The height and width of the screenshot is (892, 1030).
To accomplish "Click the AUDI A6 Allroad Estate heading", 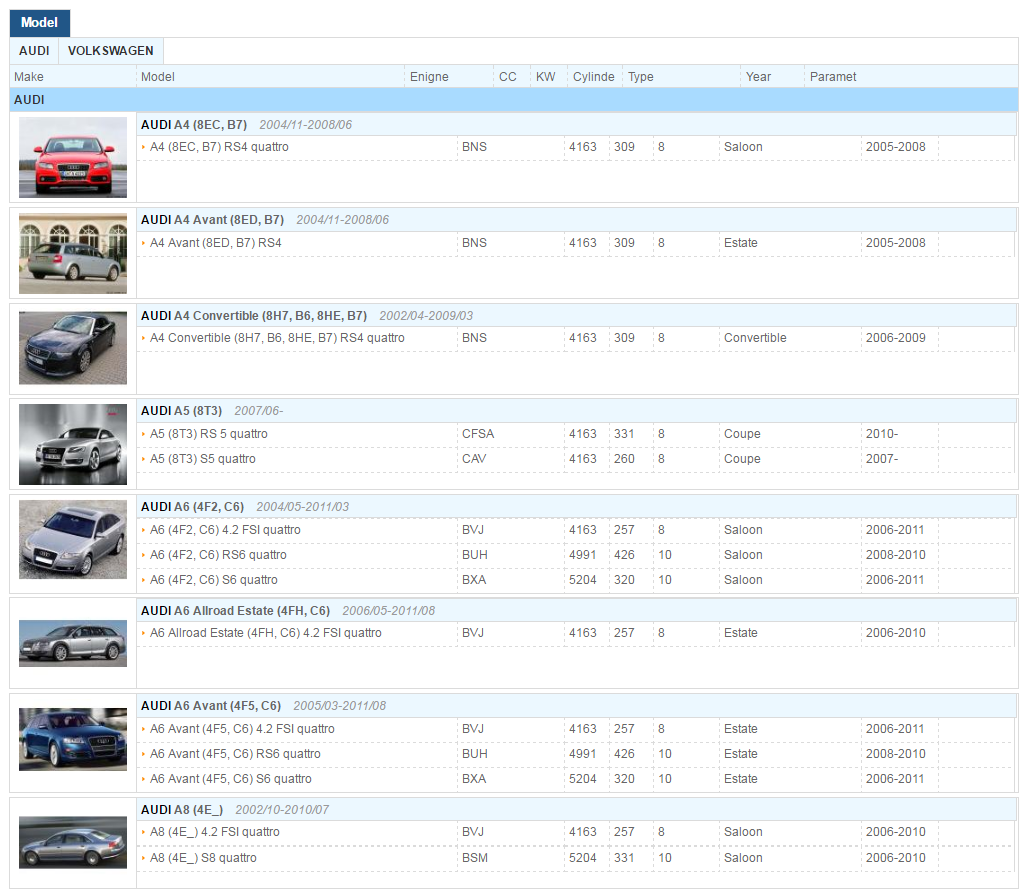I will pos(235,611).
